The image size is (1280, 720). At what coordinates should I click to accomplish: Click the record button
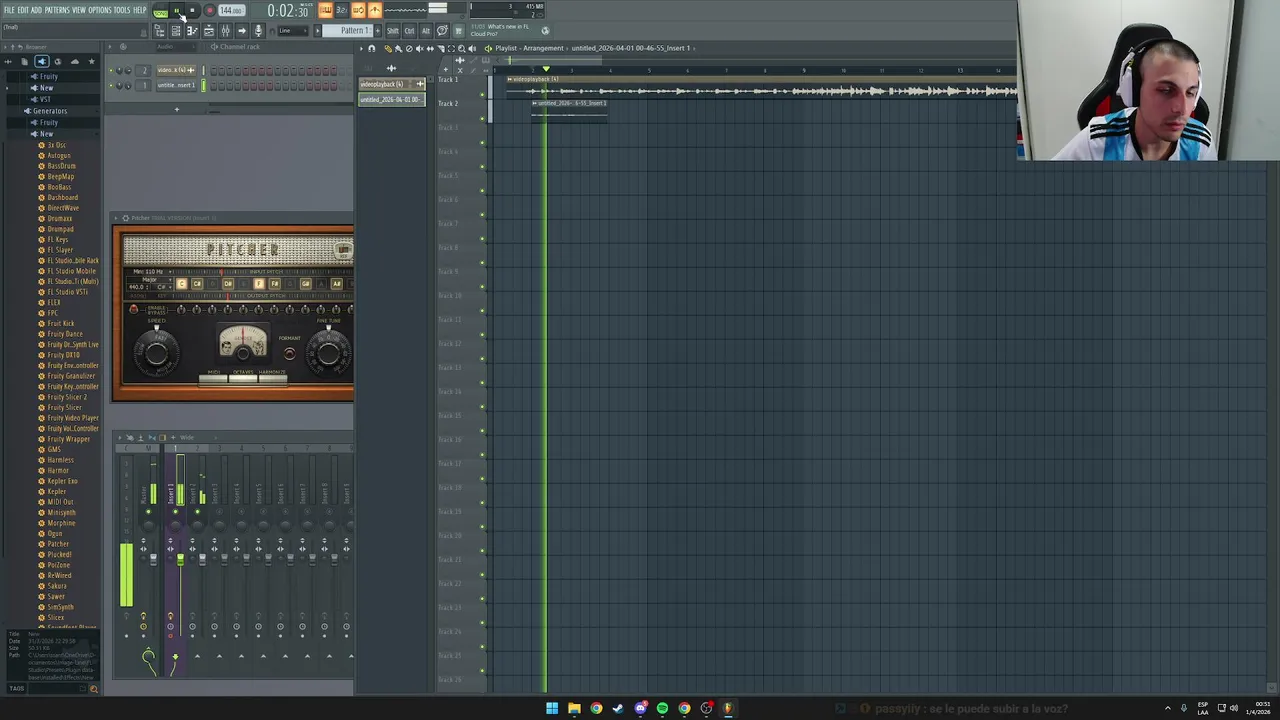(210, 10)
